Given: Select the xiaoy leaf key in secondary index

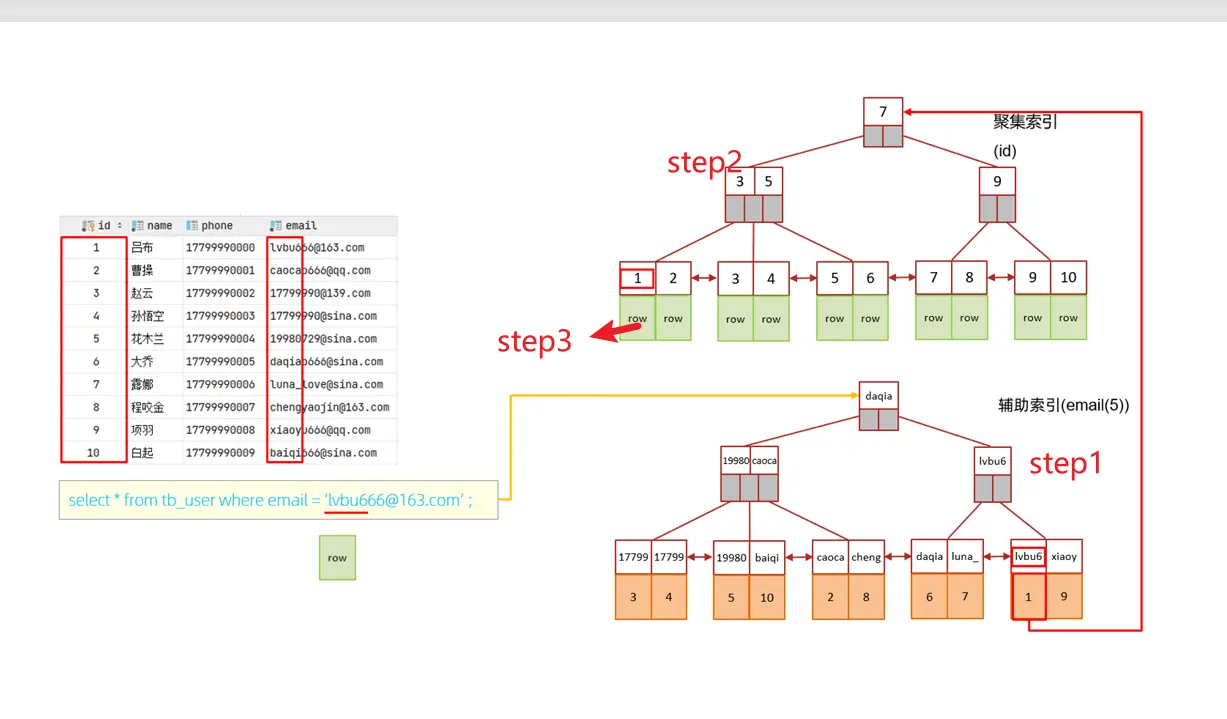Looking at the screenshot, I should [1064, 557].
